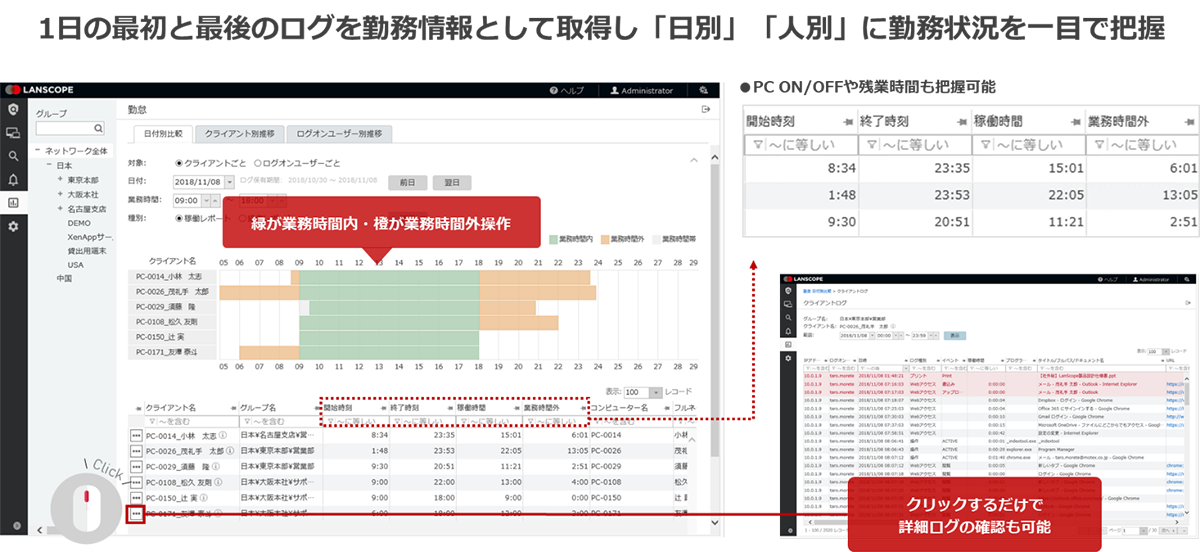
Task: Click the 翌日 next day button
Action: (x=451, y=183)
